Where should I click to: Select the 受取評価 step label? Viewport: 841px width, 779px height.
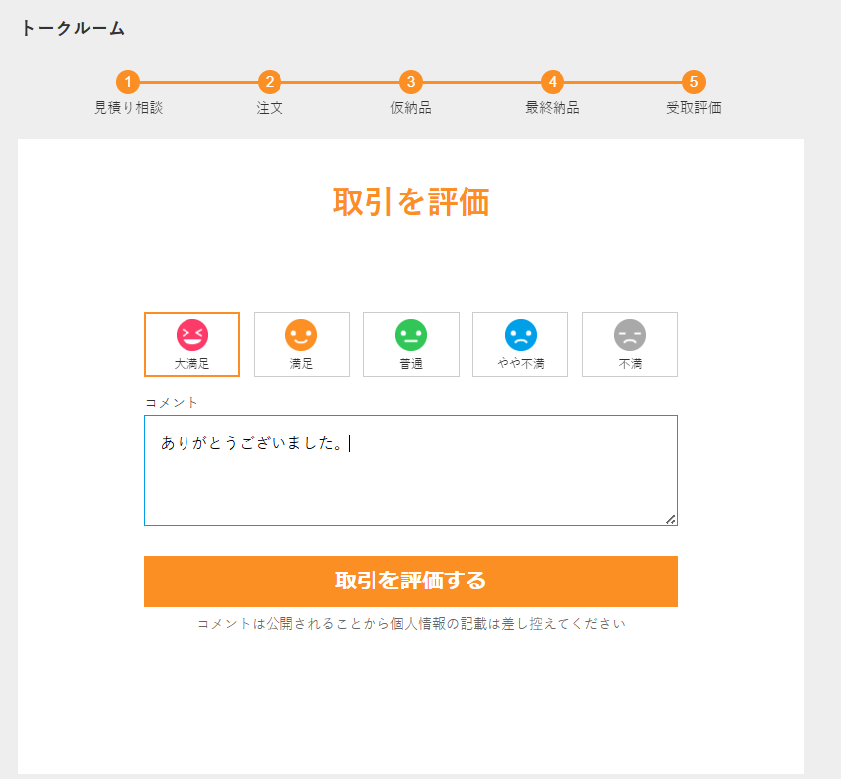(x=694, y=108)
